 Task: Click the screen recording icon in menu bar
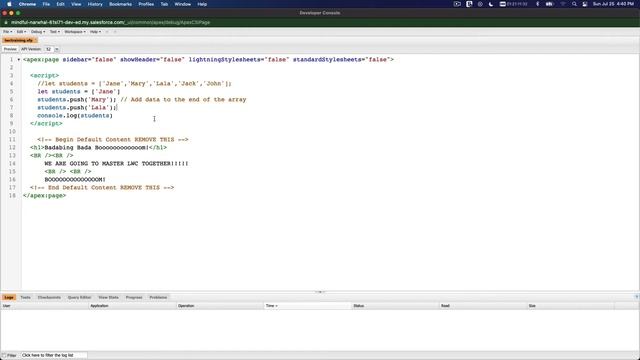coord(457,4)
